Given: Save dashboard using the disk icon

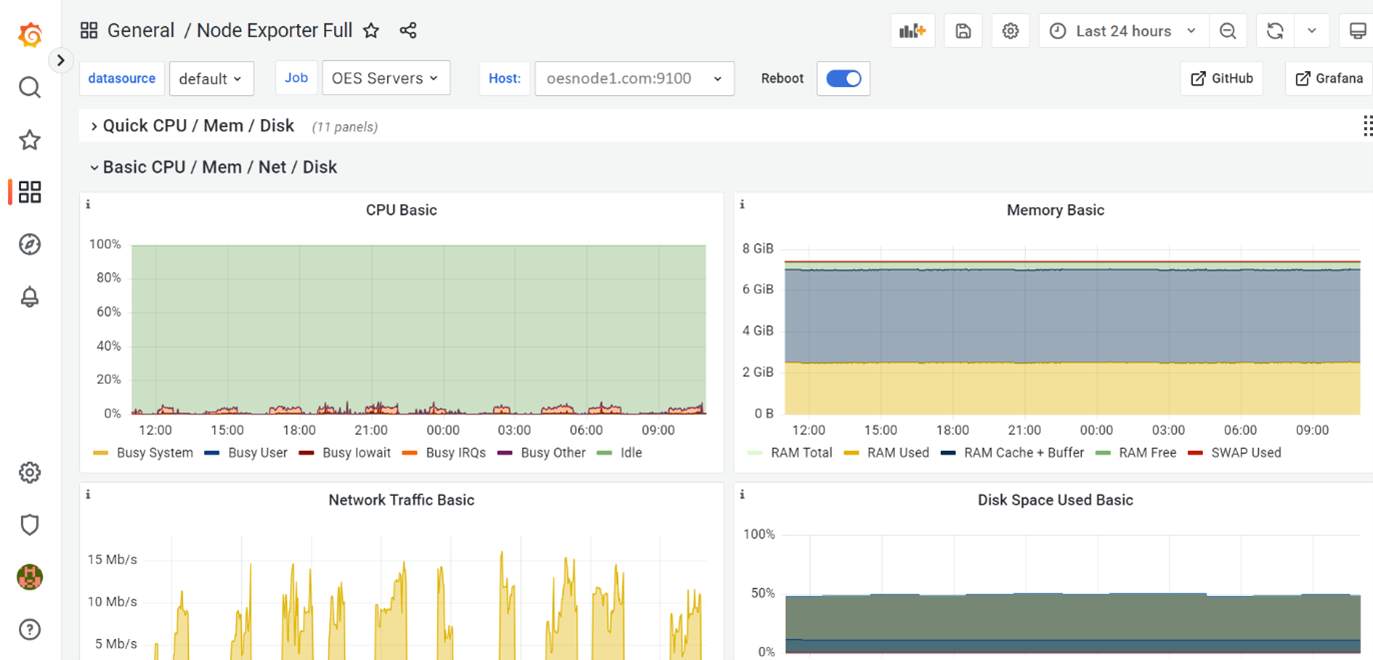Looking at the screenshot, I should pyautogui.click(x=963, y=31).
